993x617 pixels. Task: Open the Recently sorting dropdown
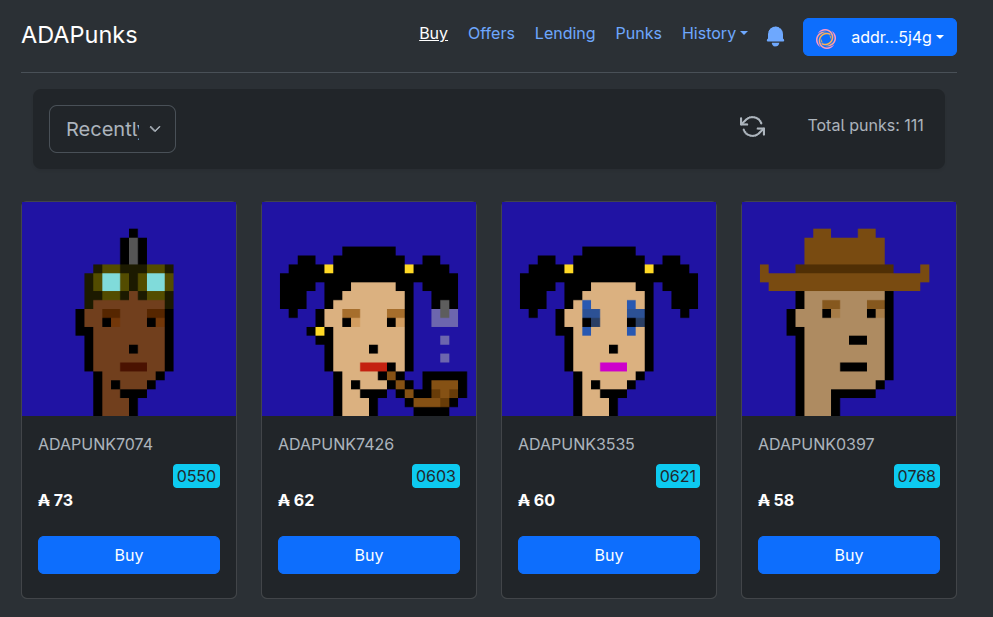pos(112,129)
